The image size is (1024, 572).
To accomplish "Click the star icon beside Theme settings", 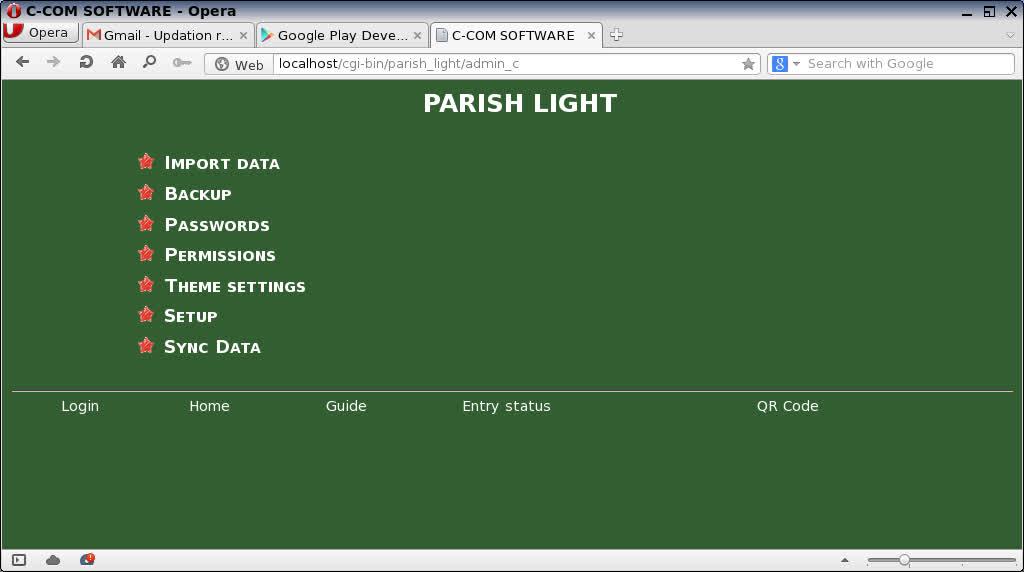I will point(146,285).
